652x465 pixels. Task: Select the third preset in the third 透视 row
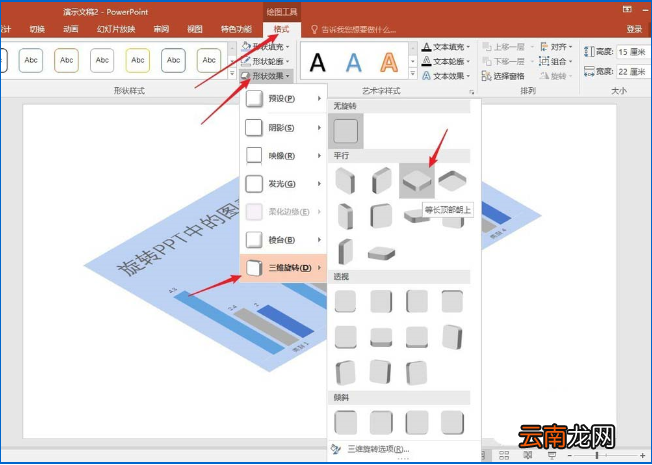(417, 373)
